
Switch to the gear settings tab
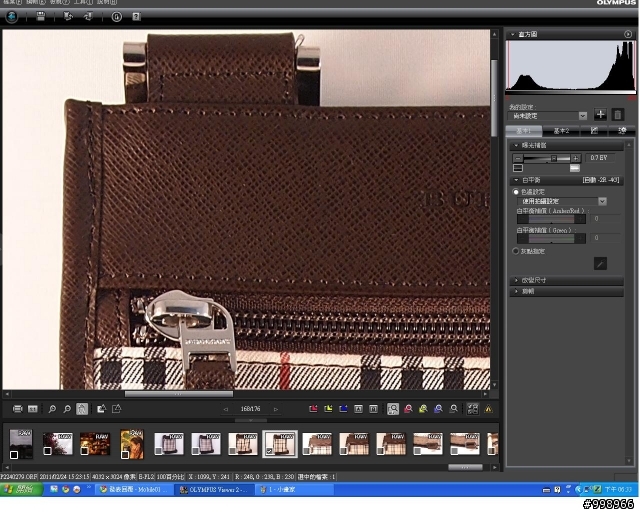coord(622,131)
